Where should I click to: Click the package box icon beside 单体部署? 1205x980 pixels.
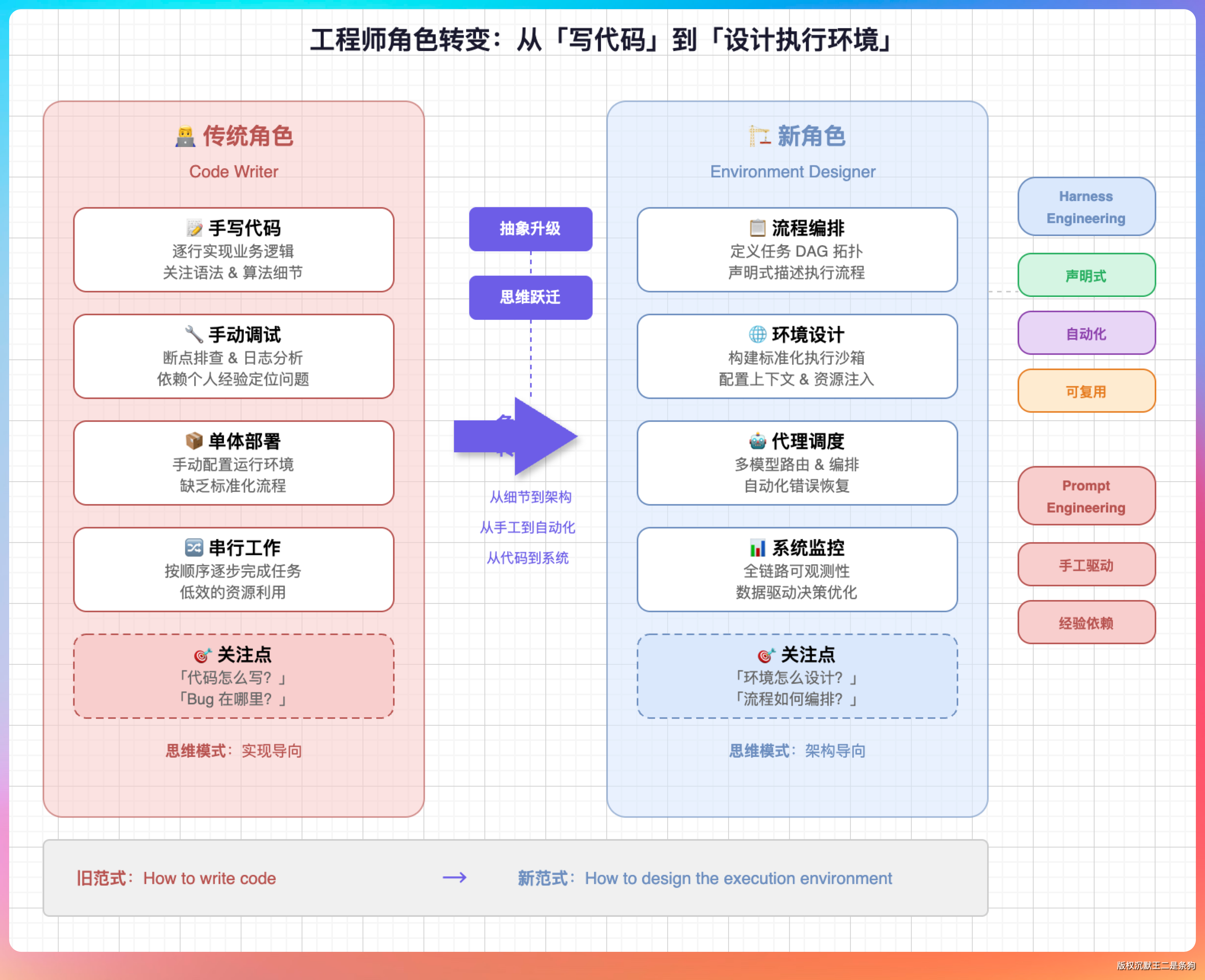pyautogui.click(x=194, y=441)
